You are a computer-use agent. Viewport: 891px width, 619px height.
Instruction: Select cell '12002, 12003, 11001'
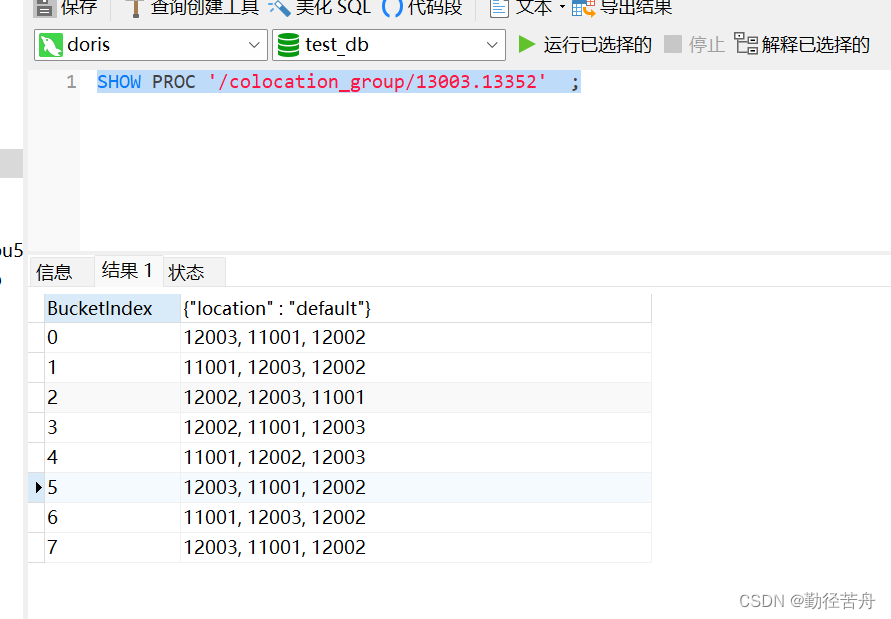pos(416,398)
